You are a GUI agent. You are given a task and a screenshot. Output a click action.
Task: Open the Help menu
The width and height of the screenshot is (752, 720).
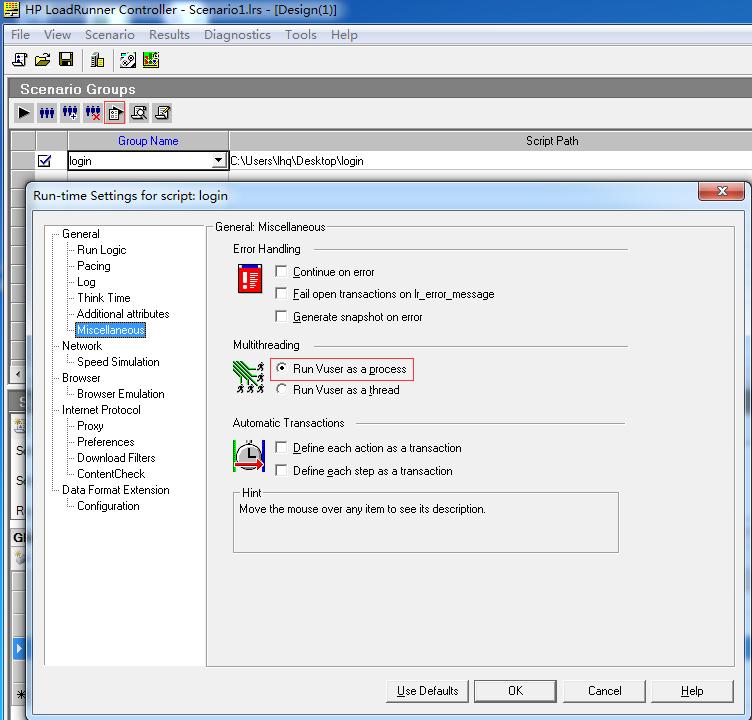pyautogui.click(x=344, y=35)
